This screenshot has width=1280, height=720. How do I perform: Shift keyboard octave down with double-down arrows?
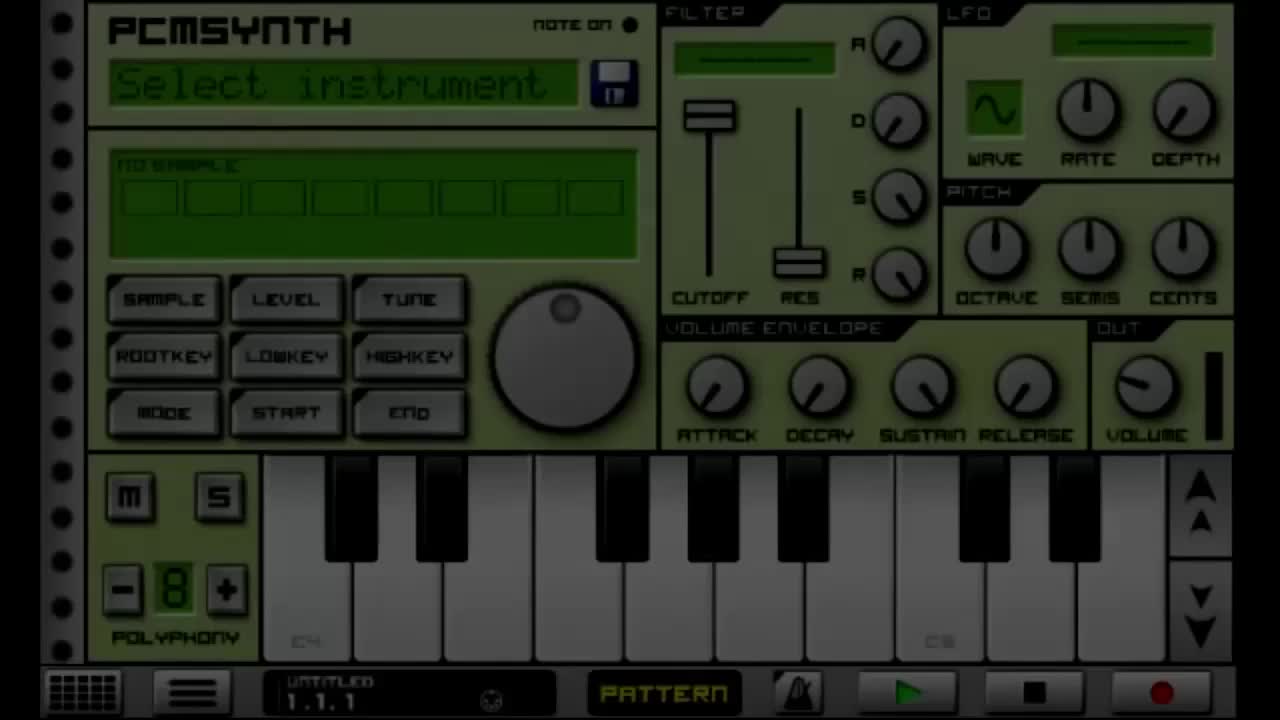click(x=1200, y=612)
